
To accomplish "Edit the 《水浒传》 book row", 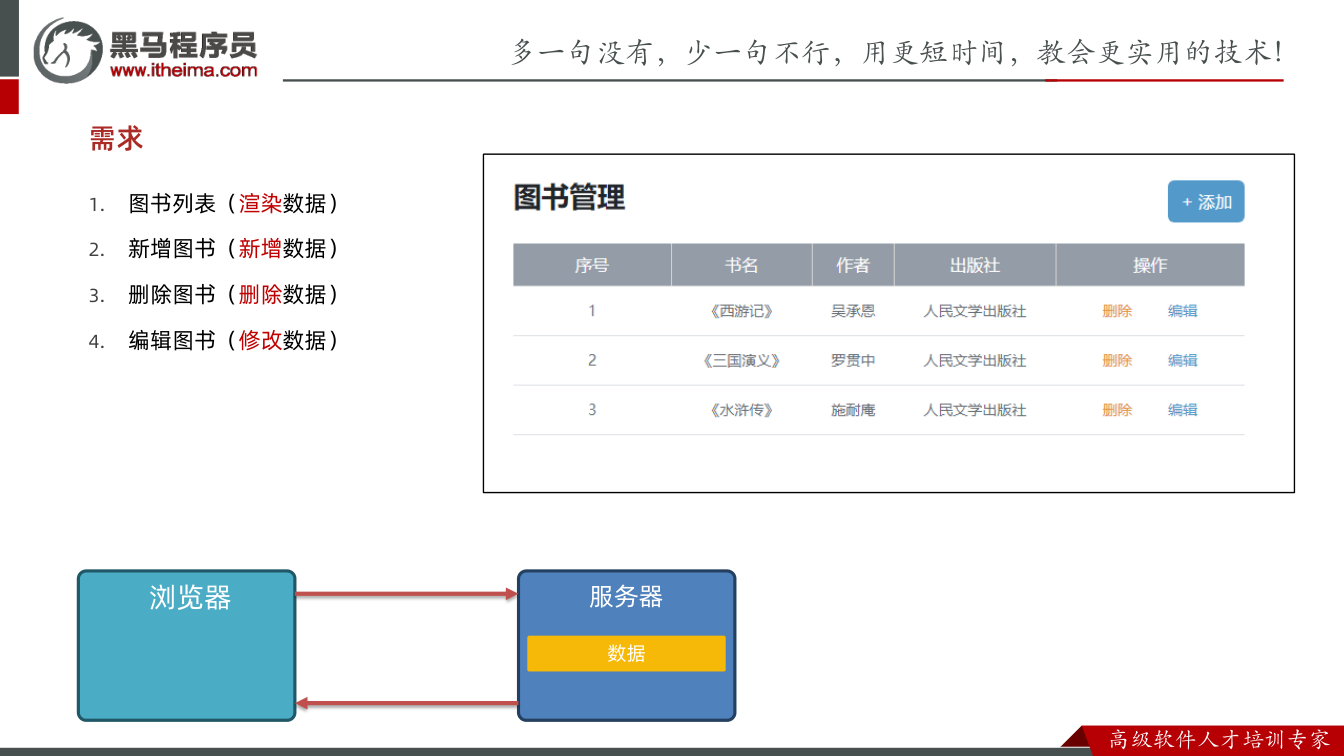I will pos(1183,410).
